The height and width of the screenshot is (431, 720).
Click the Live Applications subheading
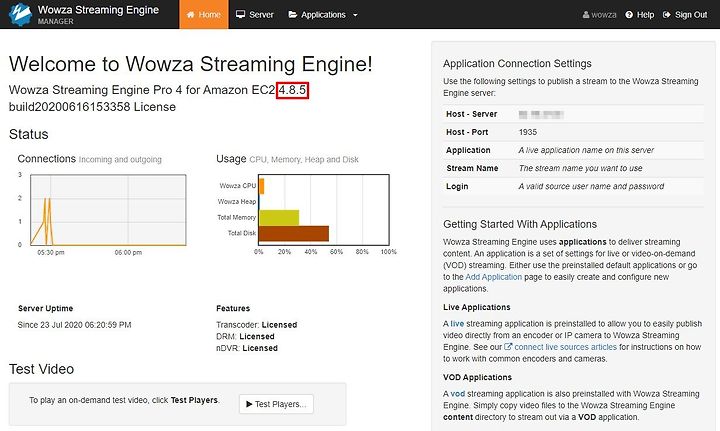[x=477, y=307]
